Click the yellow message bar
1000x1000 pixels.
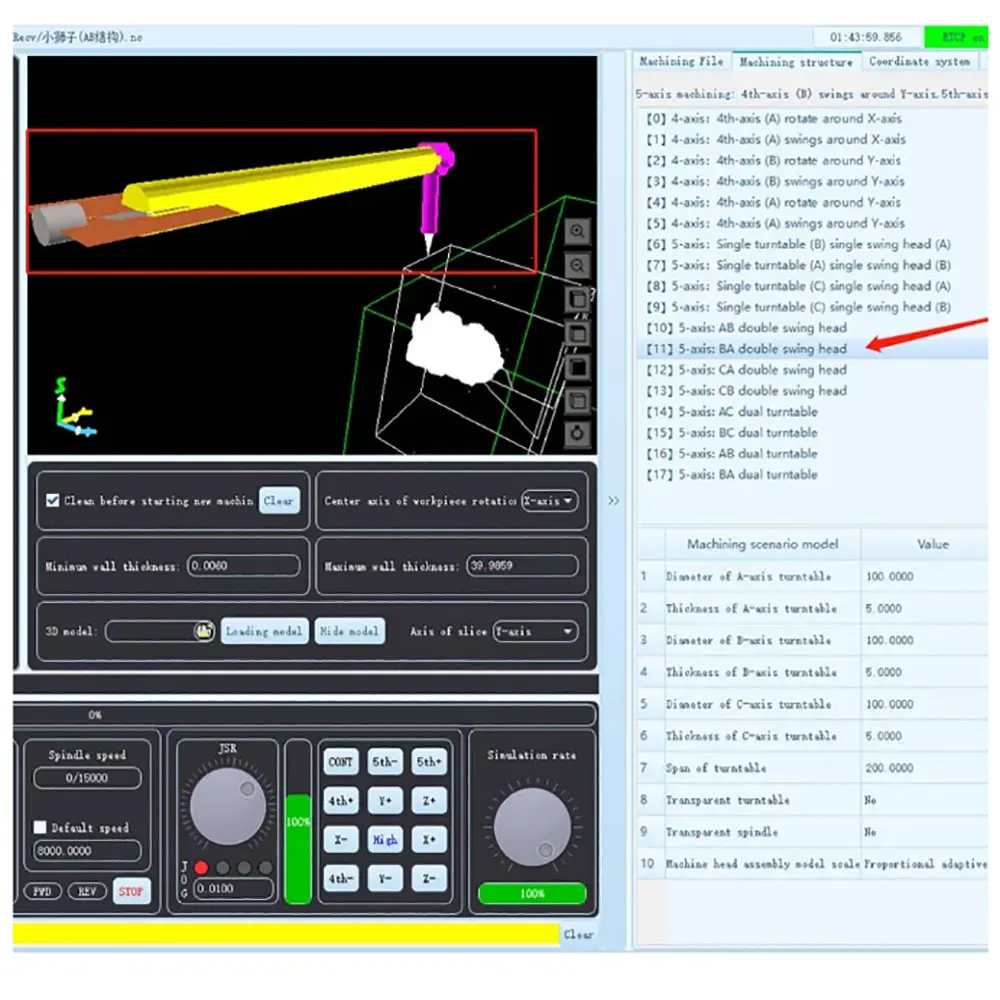286,934
